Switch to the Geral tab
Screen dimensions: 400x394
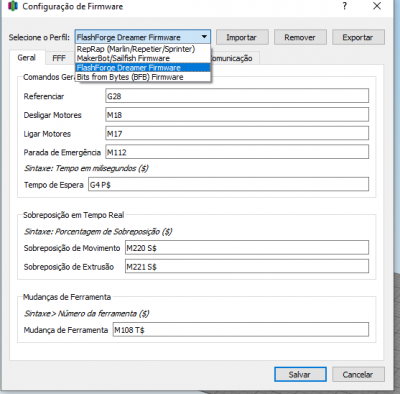pos(27,58)
